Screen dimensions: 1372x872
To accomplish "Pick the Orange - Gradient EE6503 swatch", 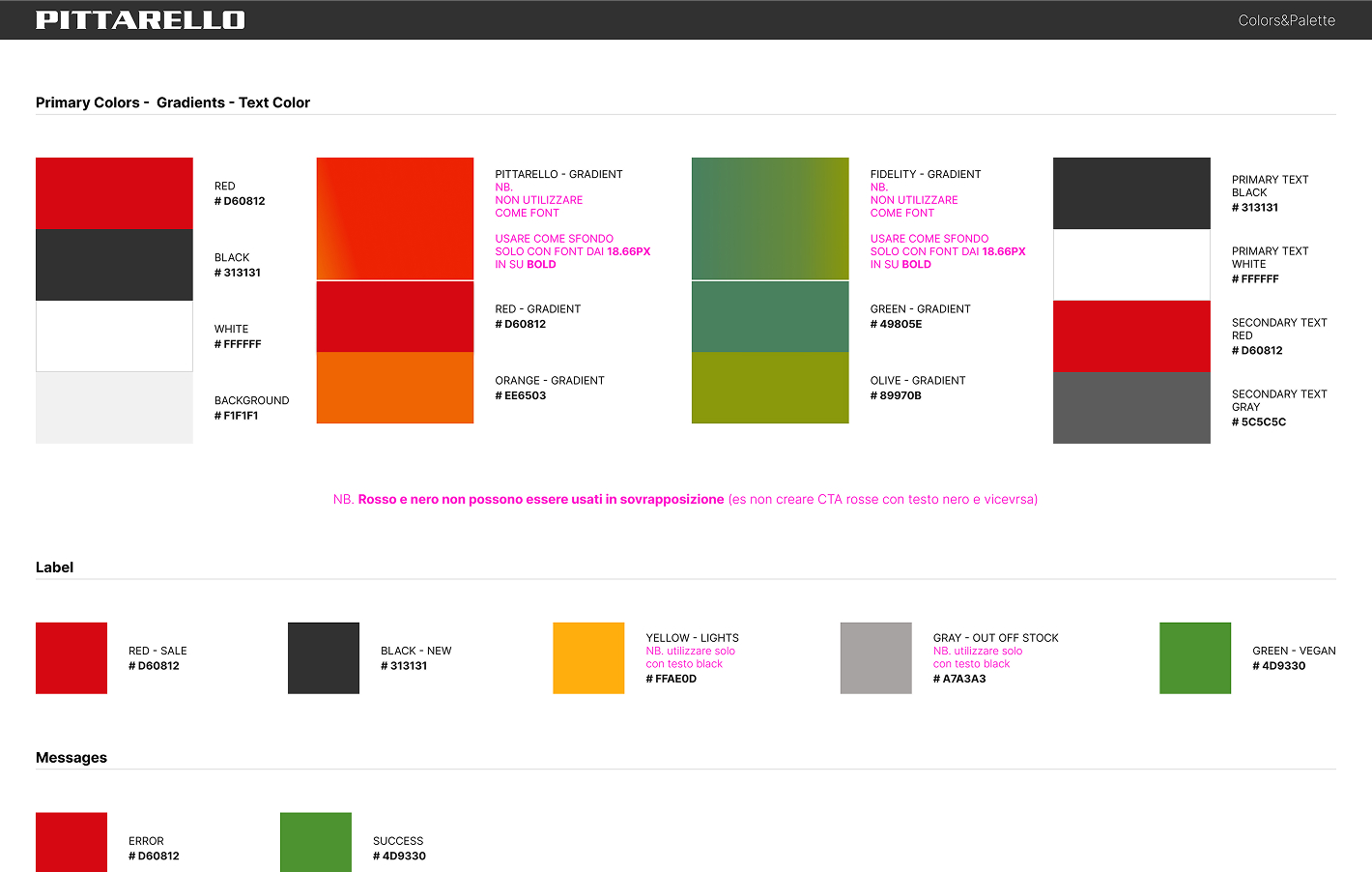I will click(395, 388).
